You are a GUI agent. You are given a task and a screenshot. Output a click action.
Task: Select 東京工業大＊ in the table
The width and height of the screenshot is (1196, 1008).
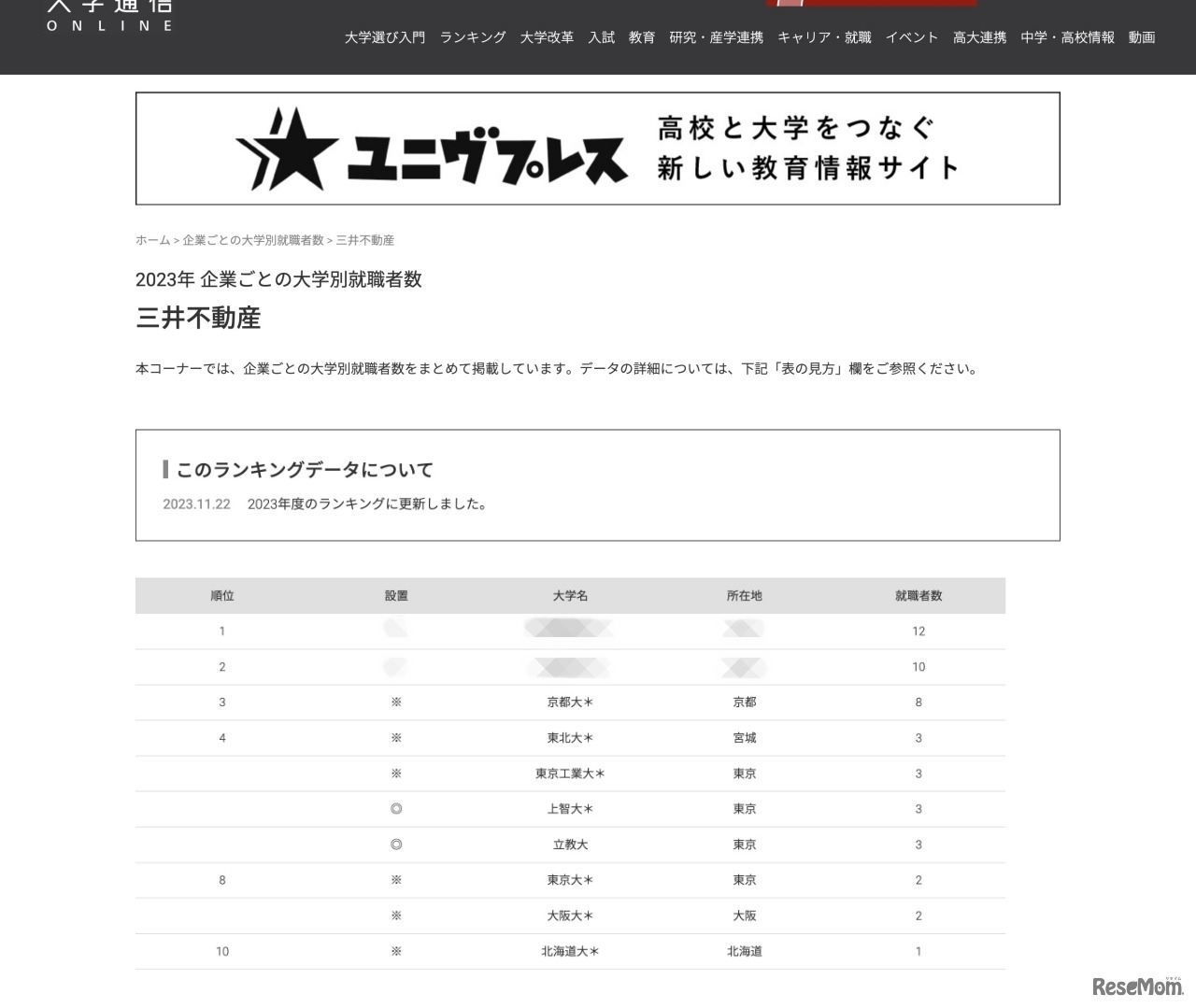(570, 774)
